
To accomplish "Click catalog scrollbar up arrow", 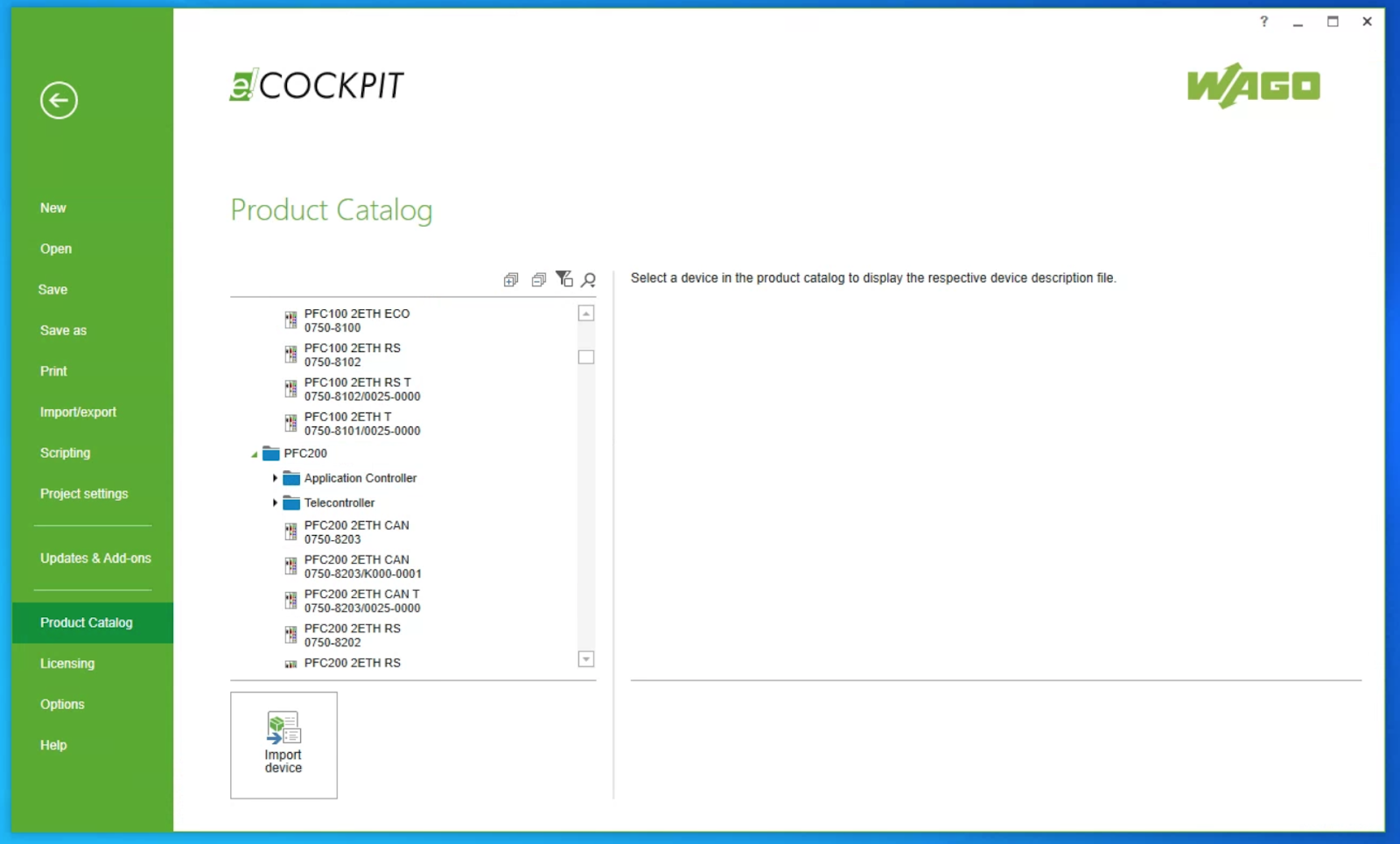I will click(x=586, y=313).
